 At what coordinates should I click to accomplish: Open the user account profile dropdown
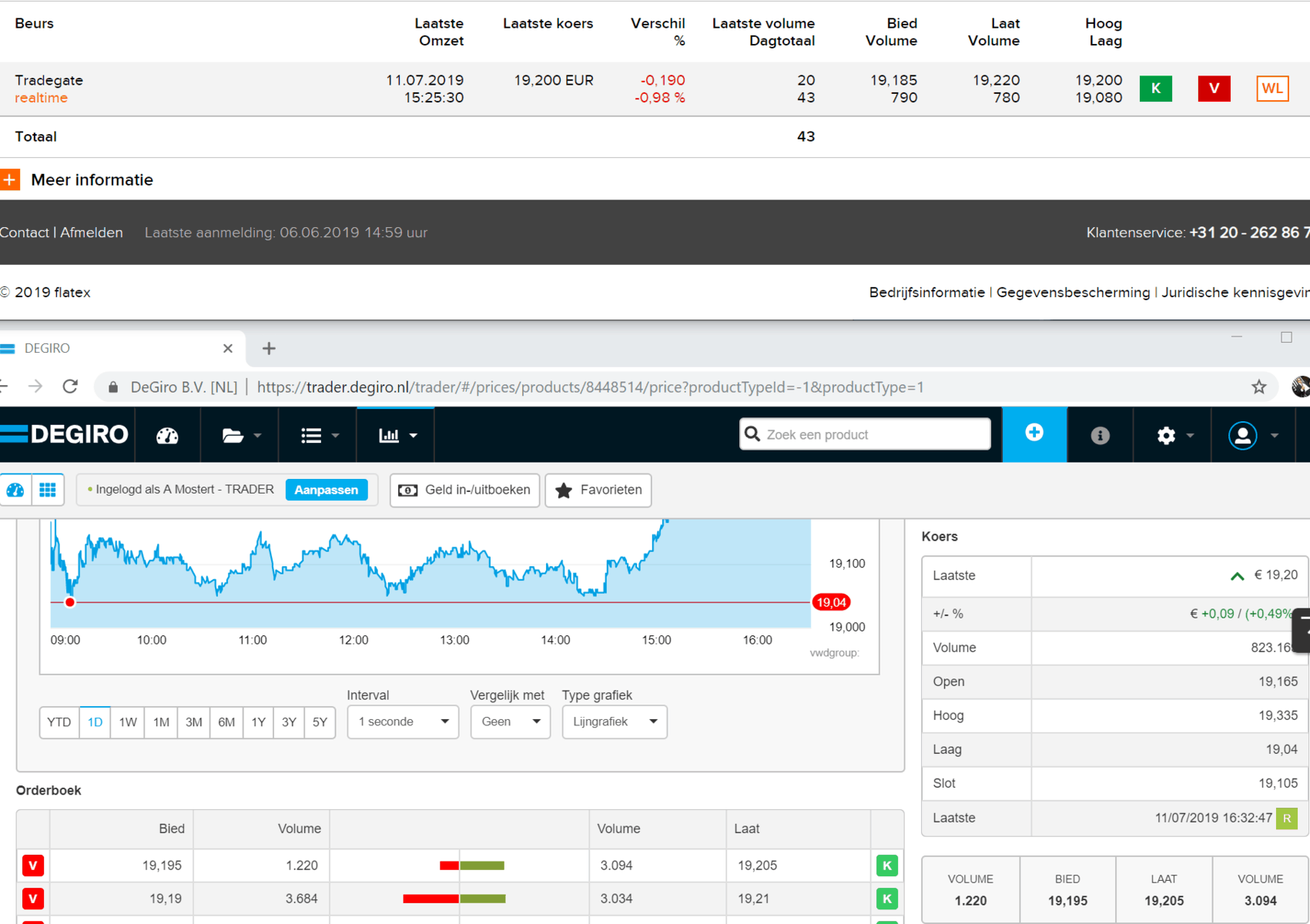[x=1253, y=436]
